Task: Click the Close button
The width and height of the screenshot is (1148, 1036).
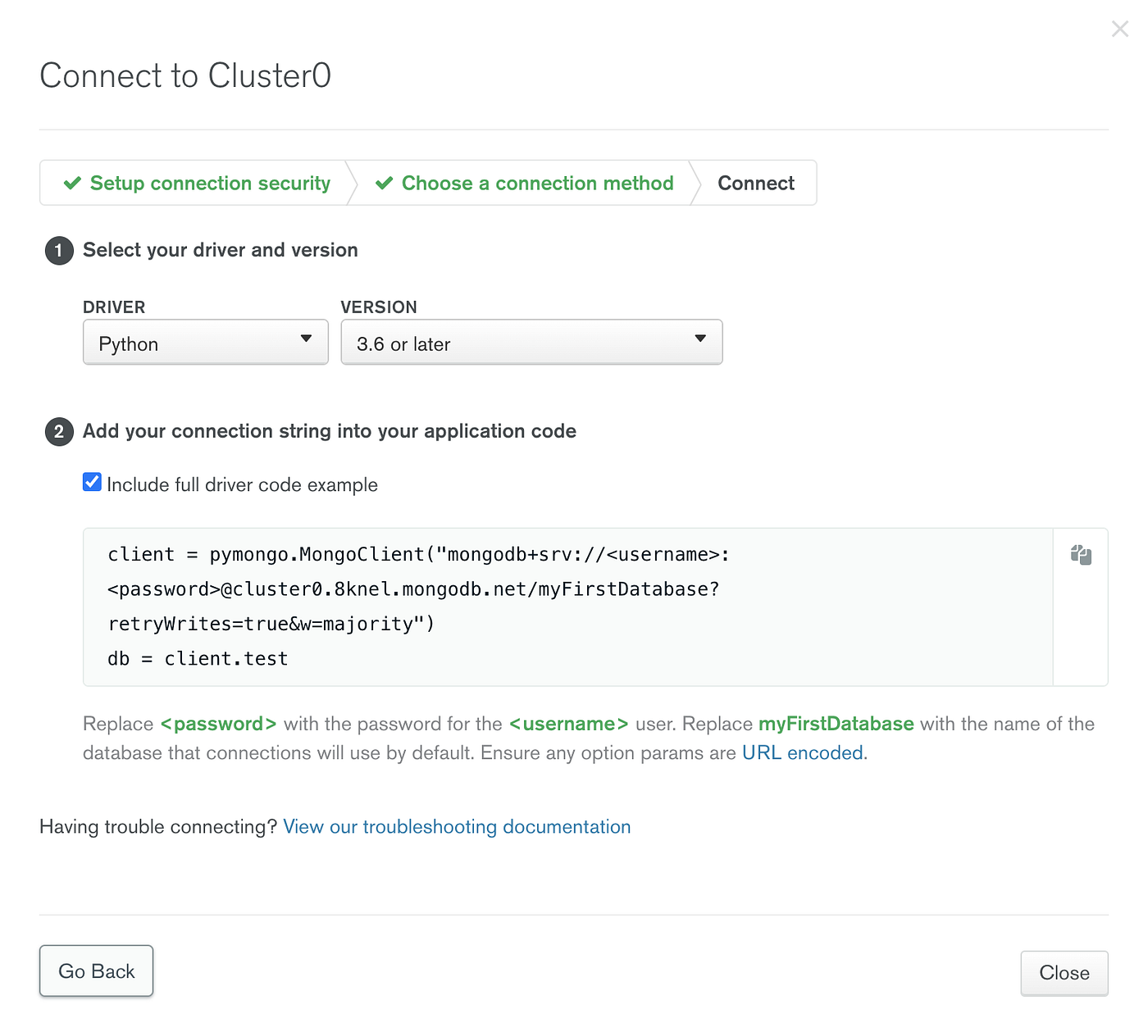Action: point(1064,973)
